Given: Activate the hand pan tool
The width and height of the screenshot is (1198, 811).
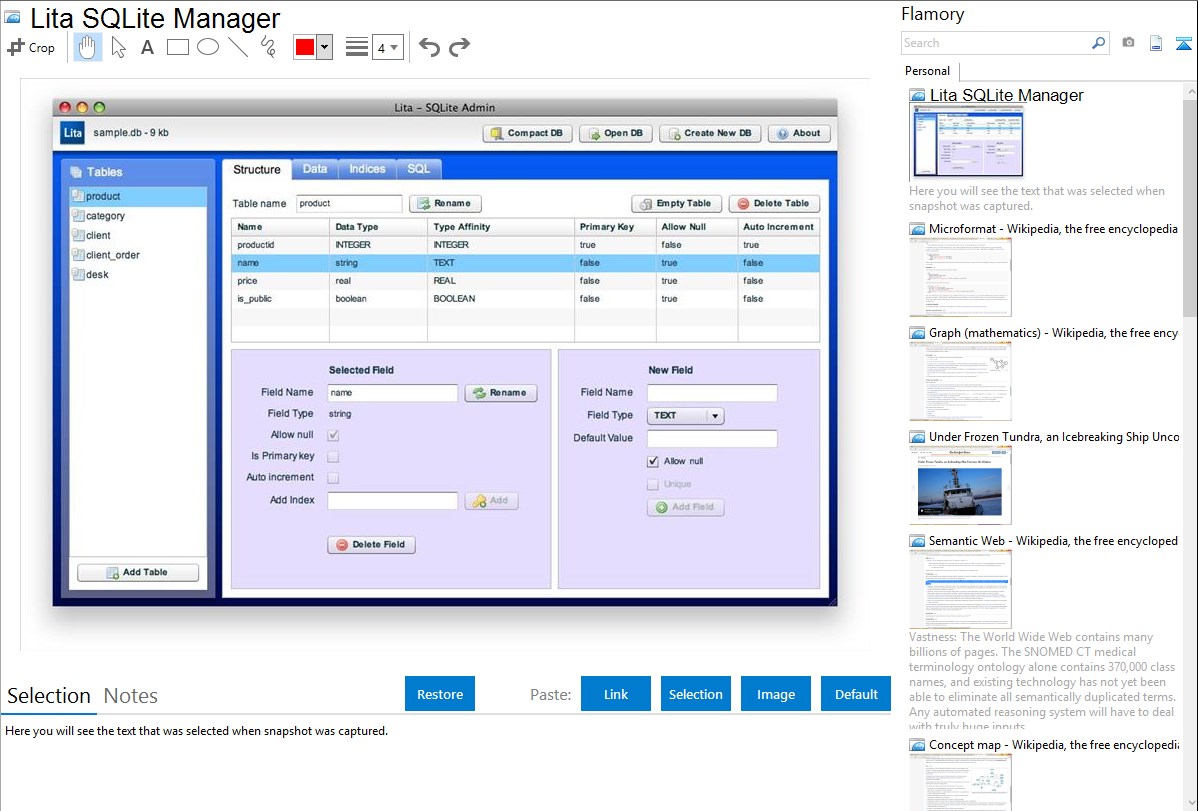Looking at the screenshot, I should [87, 47].
